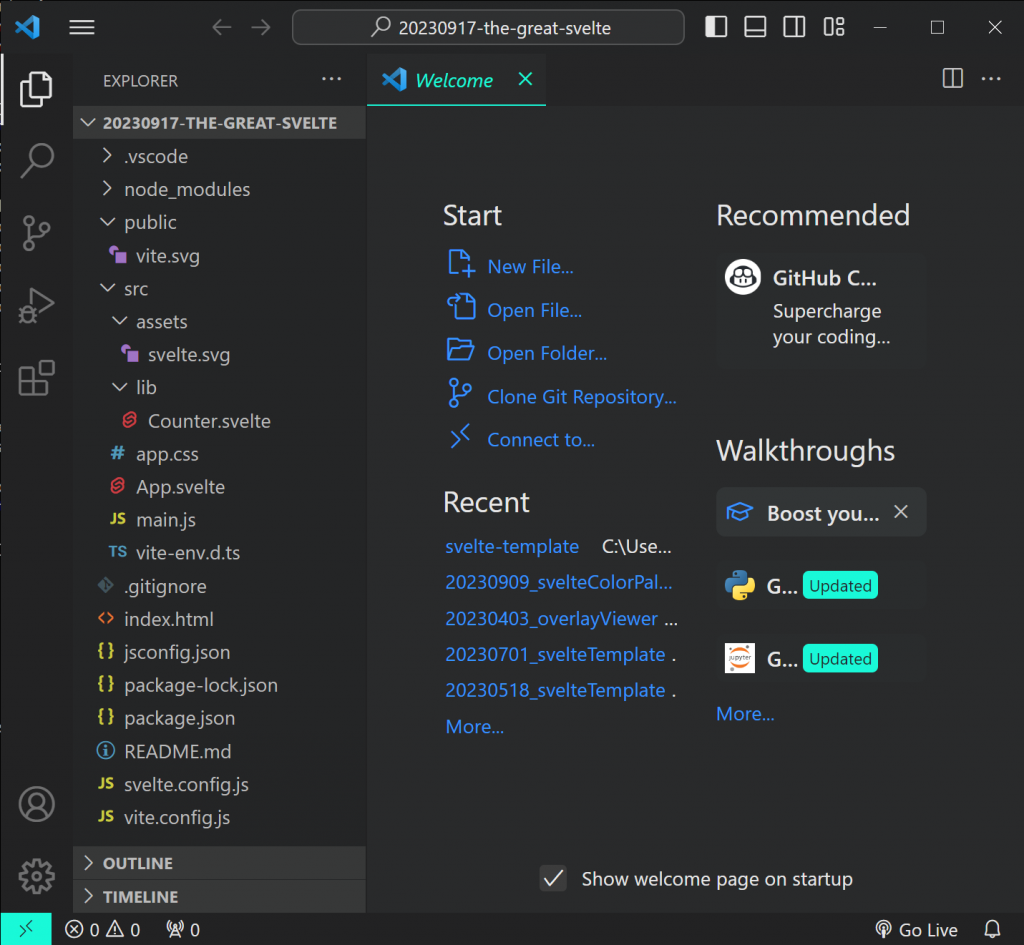Open vite.config.js file

pos(219,817)
